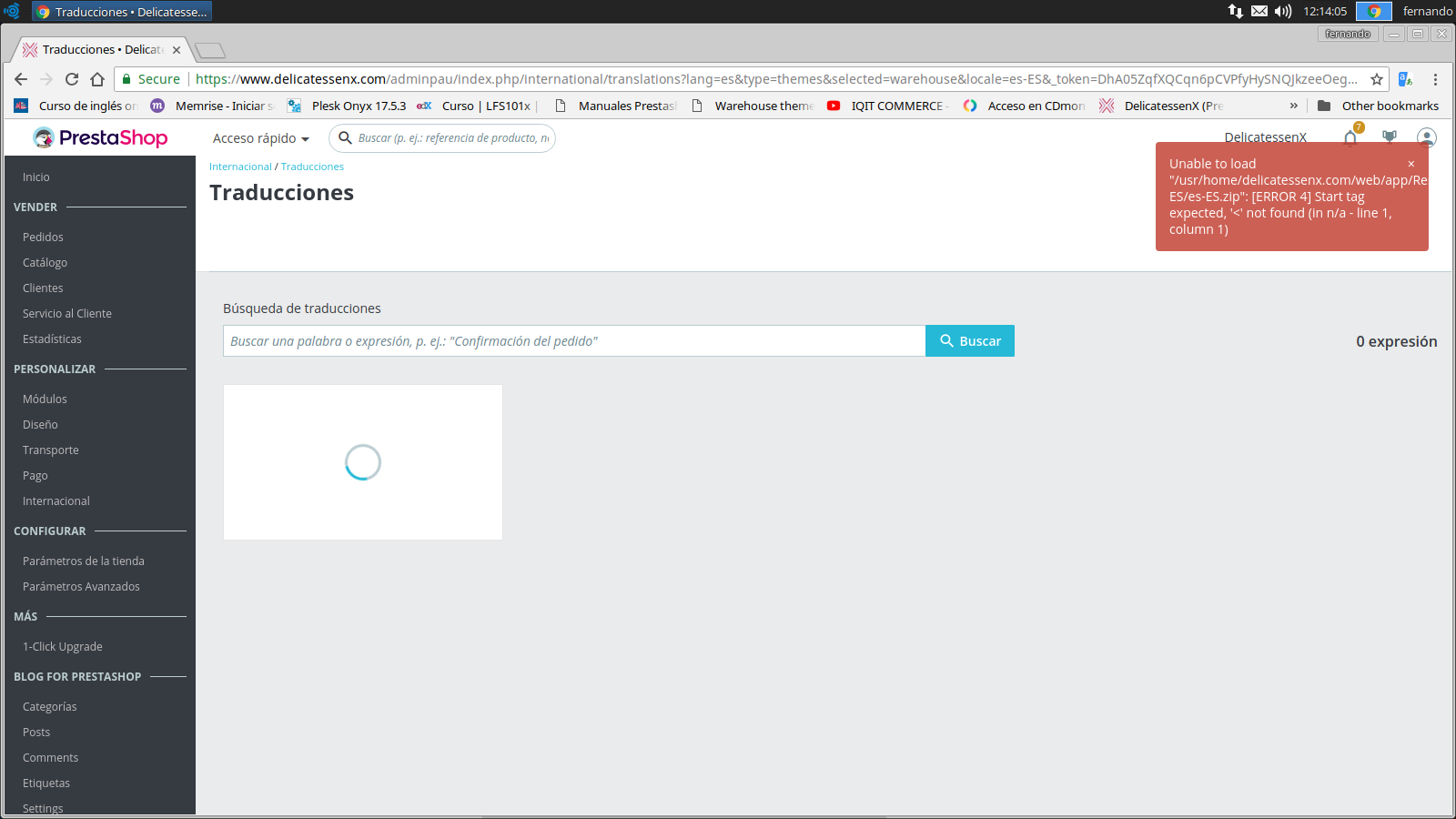
Task: Click the Internacional breadcrumb link
Action: pos(240,167)
